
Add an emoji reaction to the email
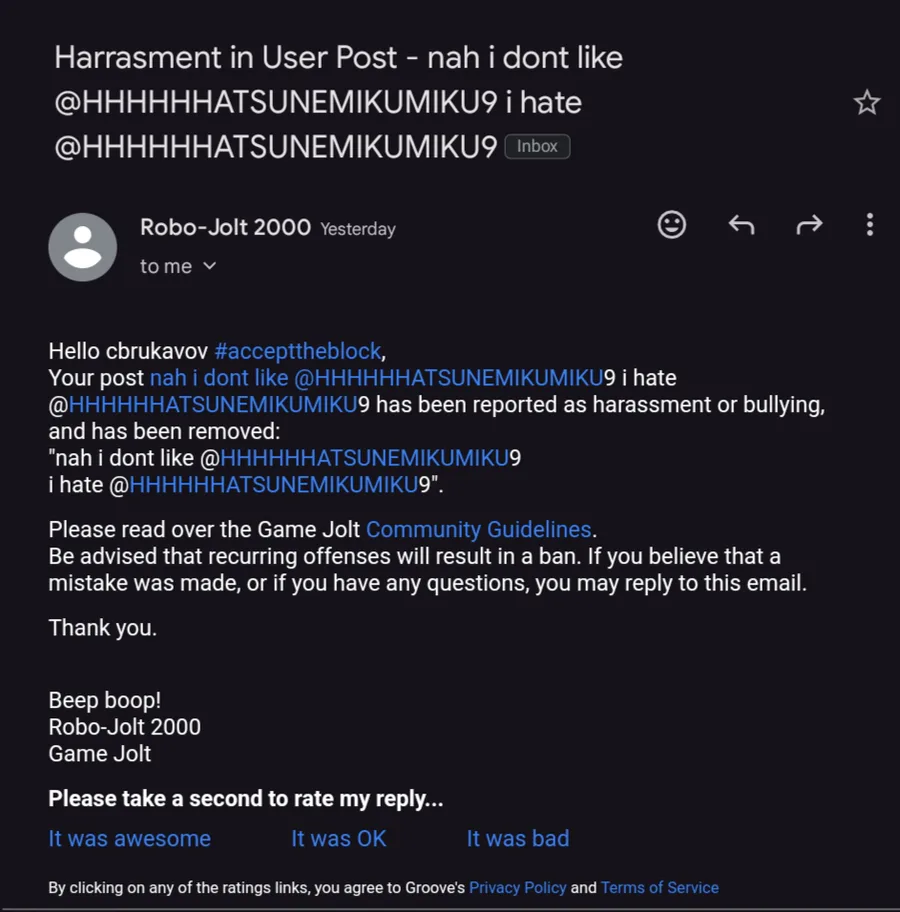click(671, 225)
